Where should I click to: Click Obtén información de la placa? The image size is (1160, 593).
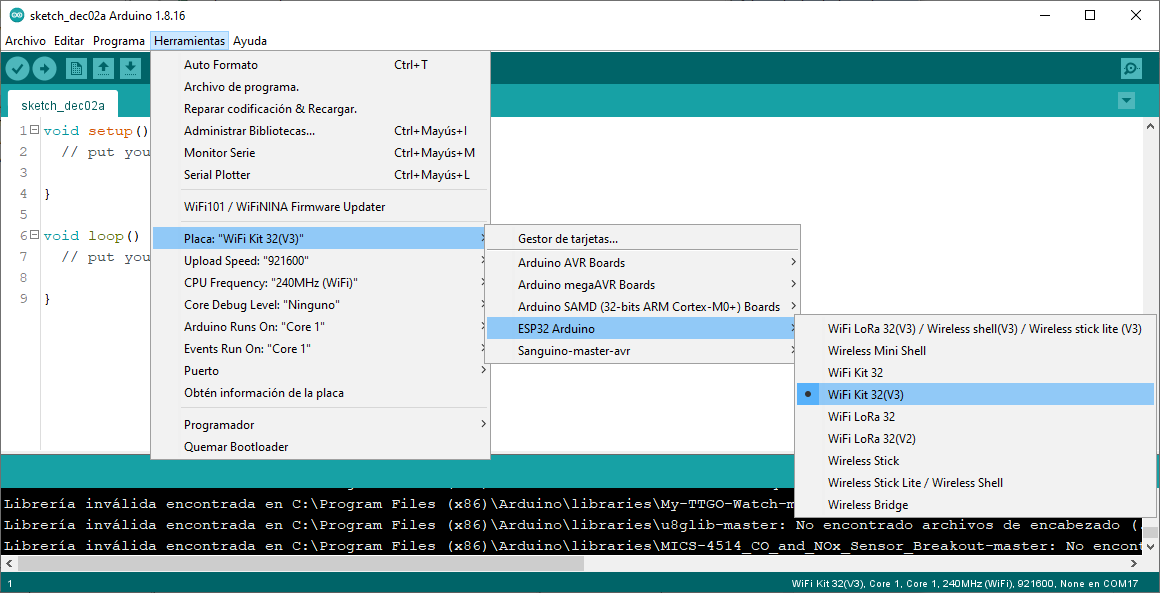pos(320,393)
